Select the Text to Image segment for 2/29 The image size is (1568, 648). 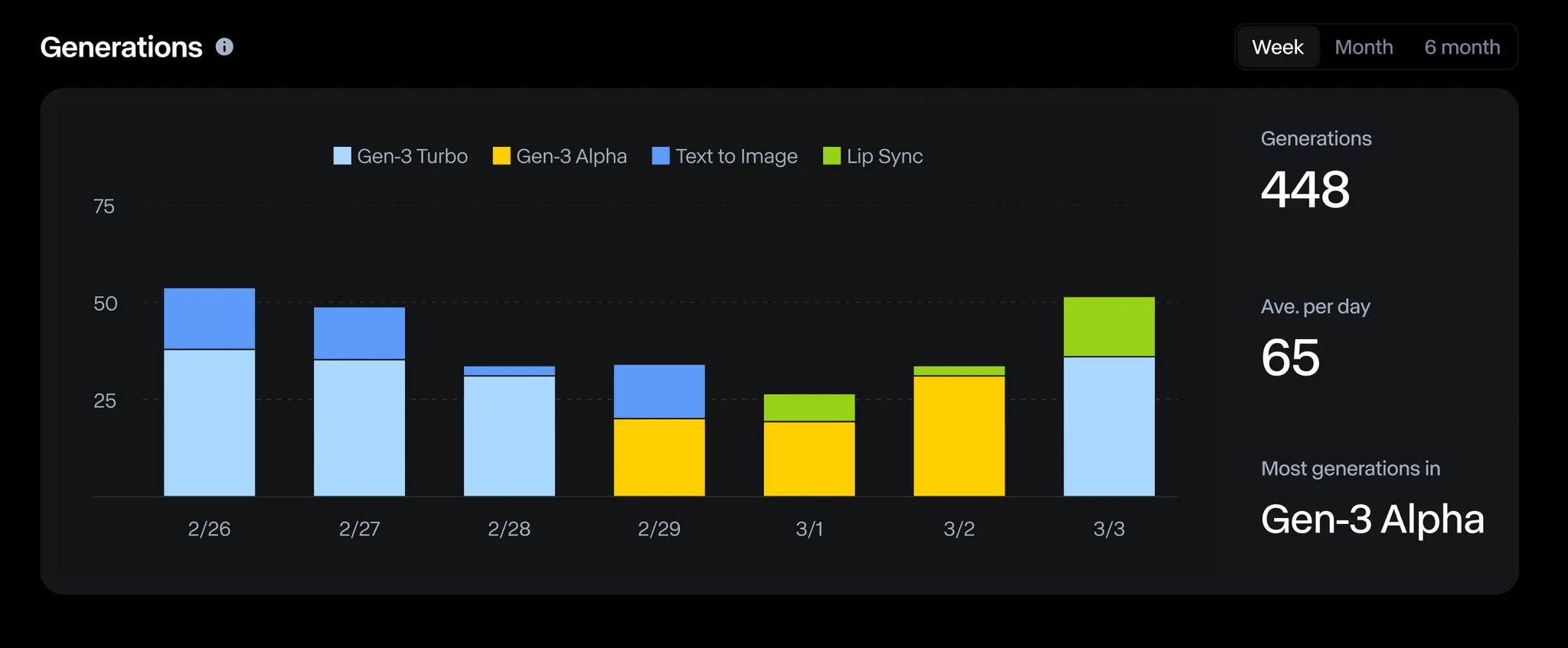[659, 391]
